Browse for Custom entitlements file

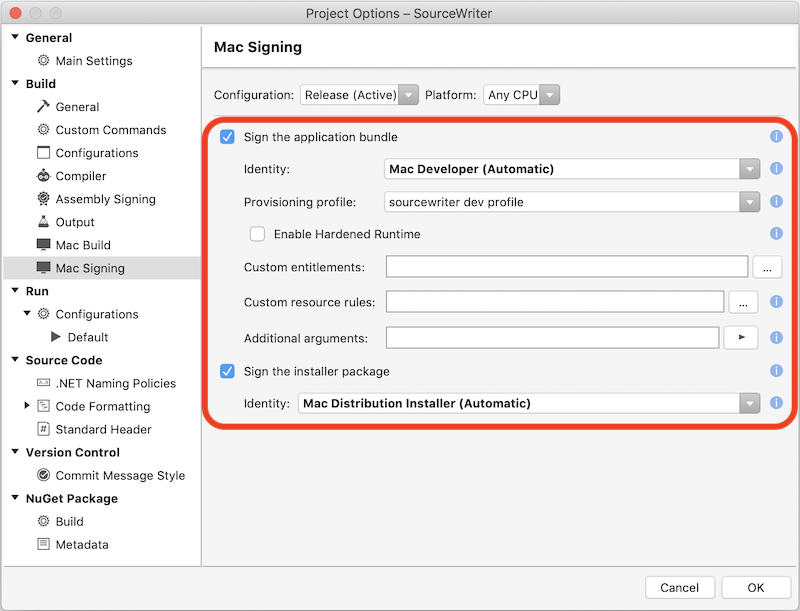pyautogui.click(x=767, y=267)
